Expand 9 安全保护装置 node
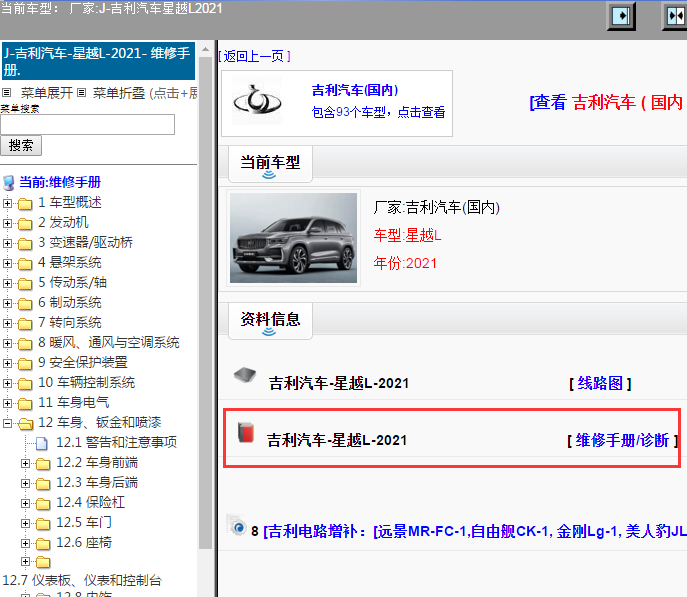 pos(7,363)
